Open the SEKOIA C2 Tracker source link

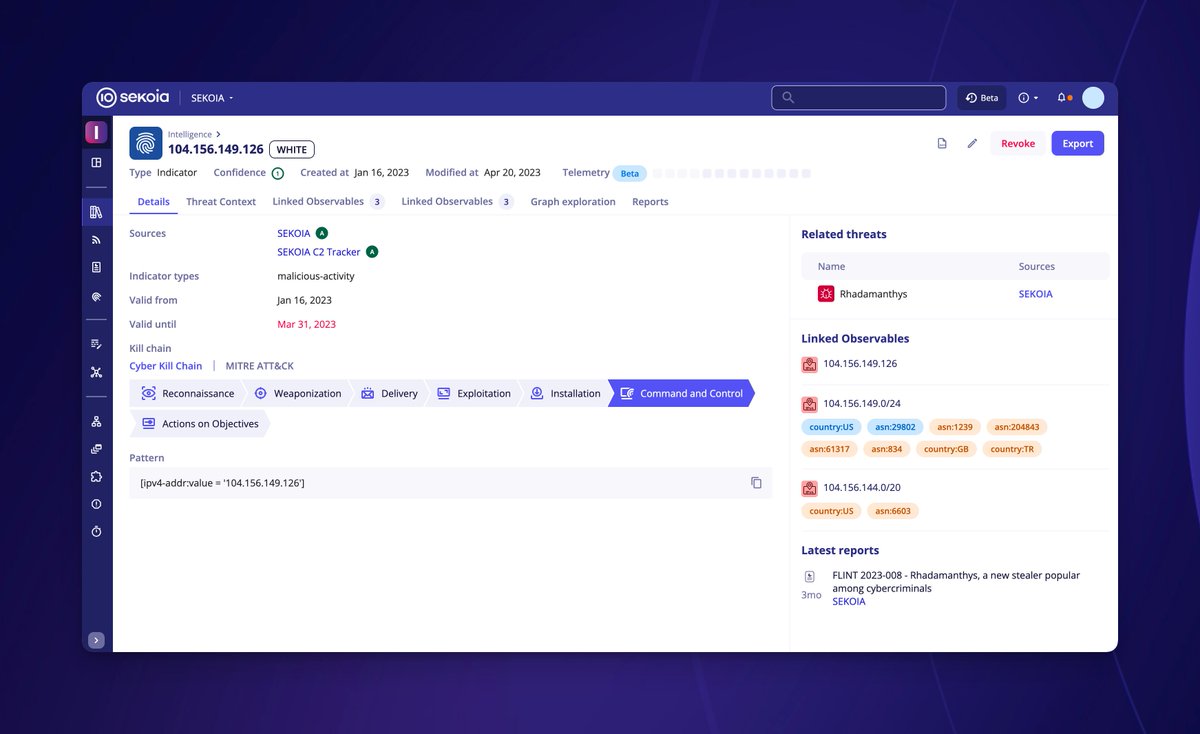click(319, 252)
